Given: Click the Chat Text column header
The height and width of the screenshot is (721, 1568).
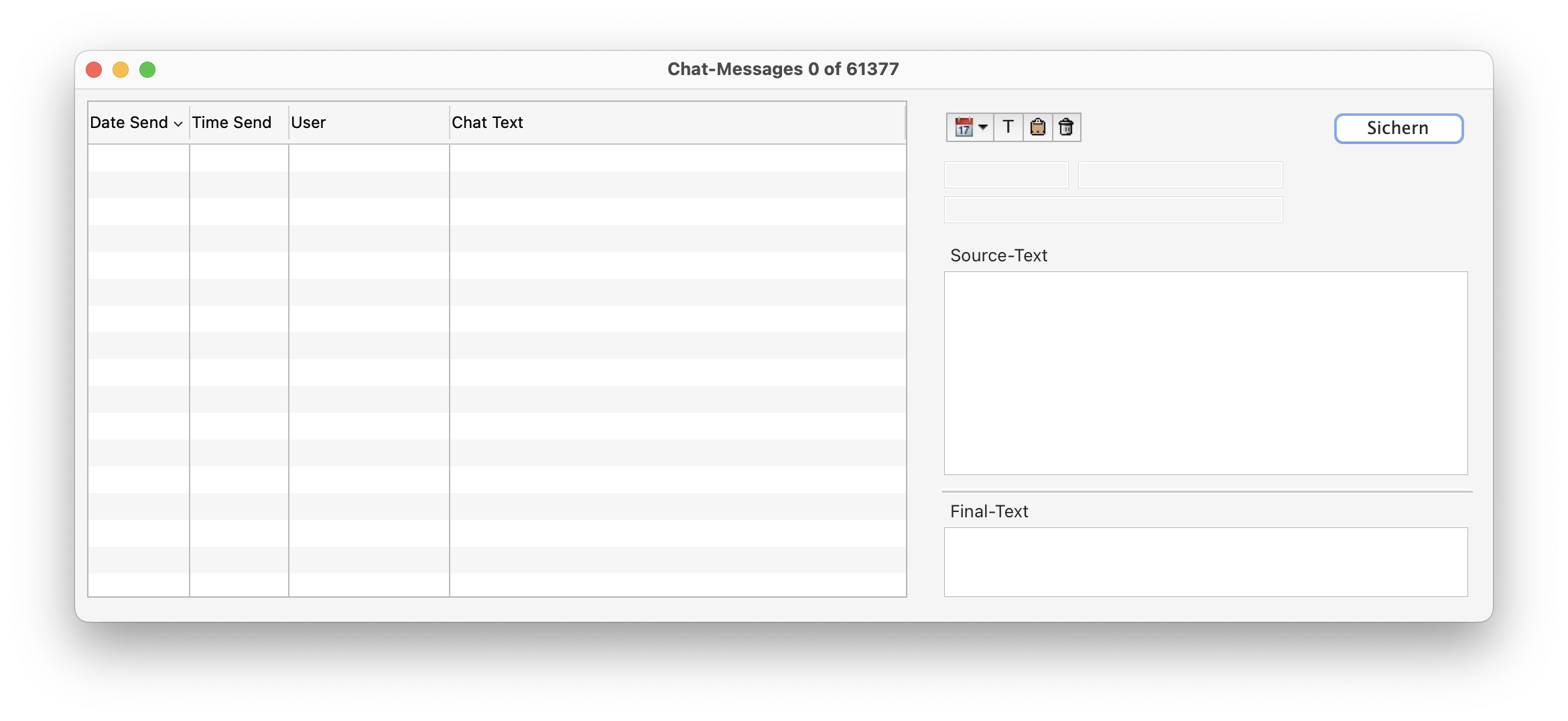Looking at the screenshot, I should click(487, 123).
